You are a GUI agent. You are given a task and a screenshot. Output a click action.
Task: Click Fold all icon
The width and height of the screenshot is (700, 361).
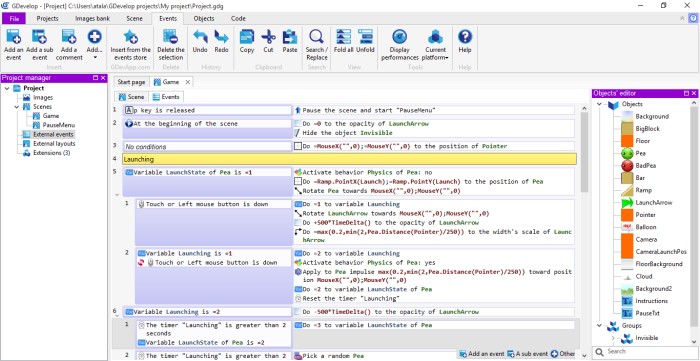pos(343,37)
